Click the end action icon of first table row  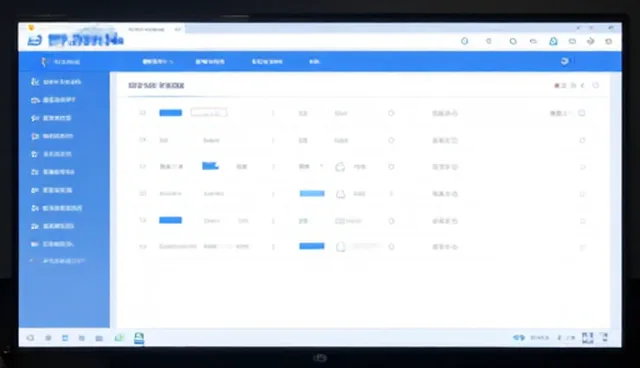pos(582,113)
